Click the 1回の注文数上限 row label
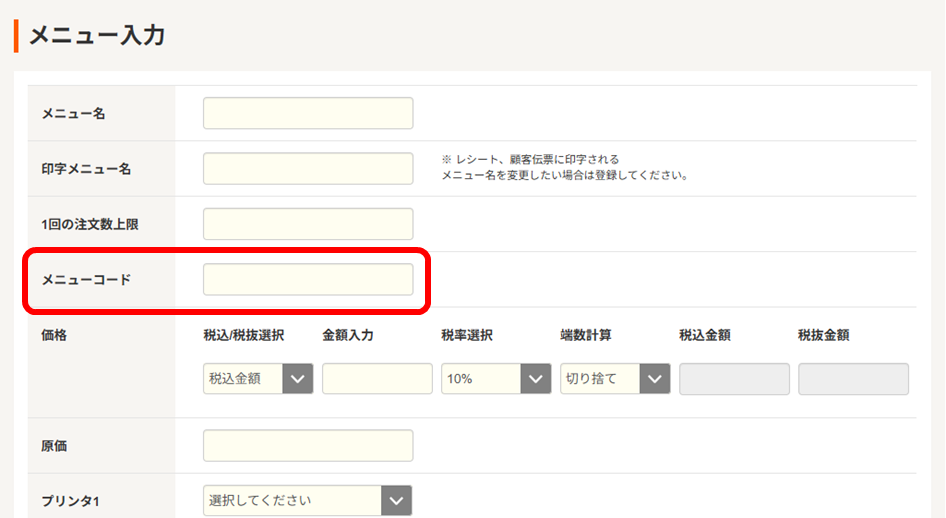Viewport: 946px width, 518px height. pyautogui.click(x=90, y=225)
